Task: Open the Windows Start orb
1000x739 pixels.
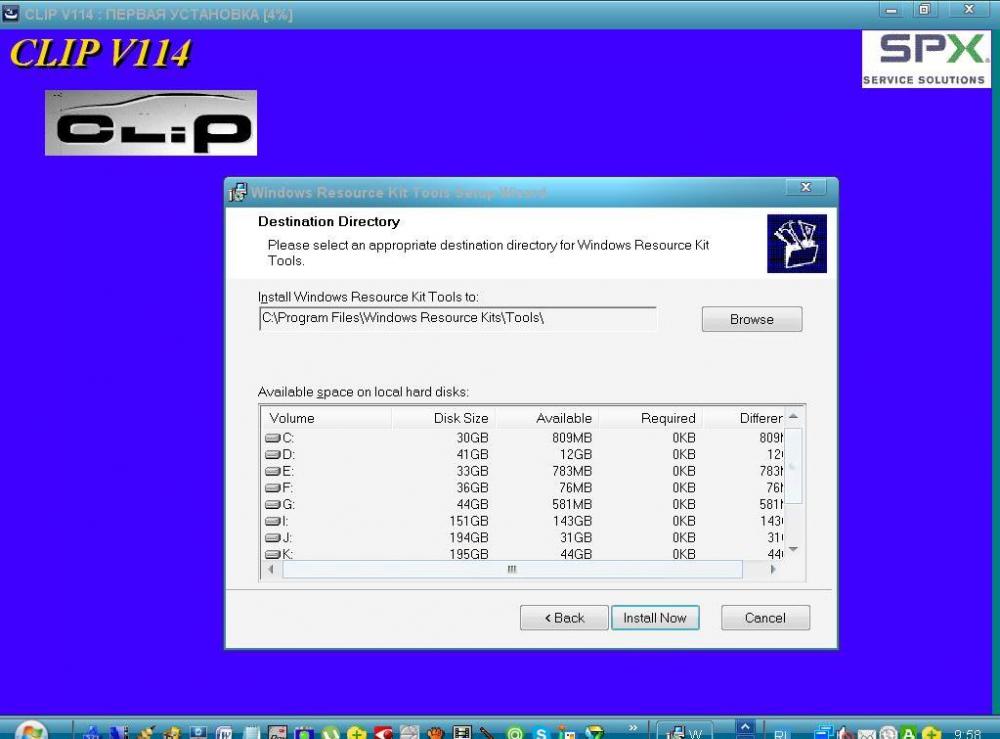Action: coord(31,731)
